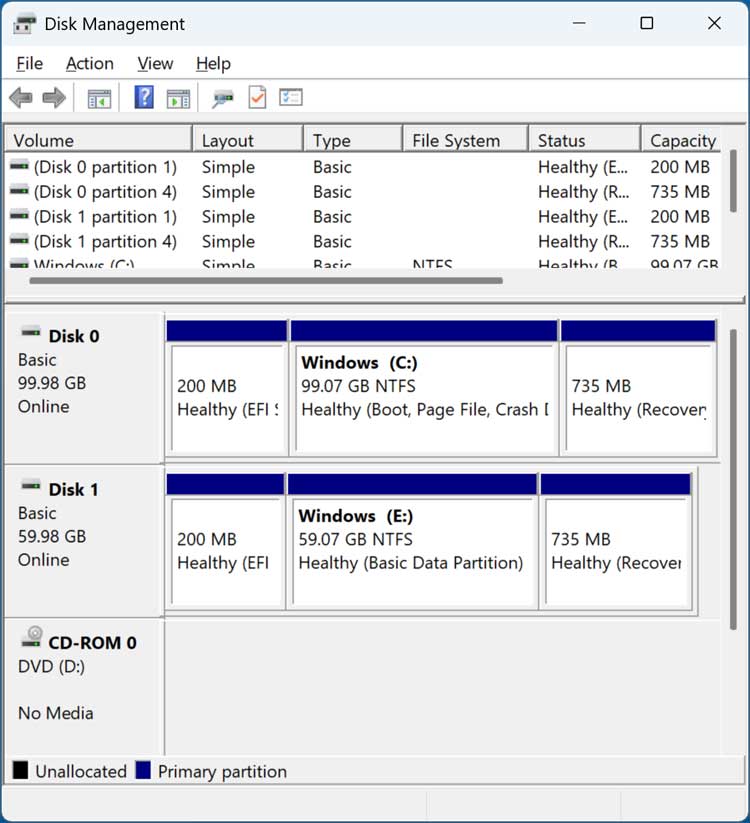The width and height of the screenshot is (750, 823).
Task: Click the CD-ROM 0 disc icon
Action: [31, 636]
